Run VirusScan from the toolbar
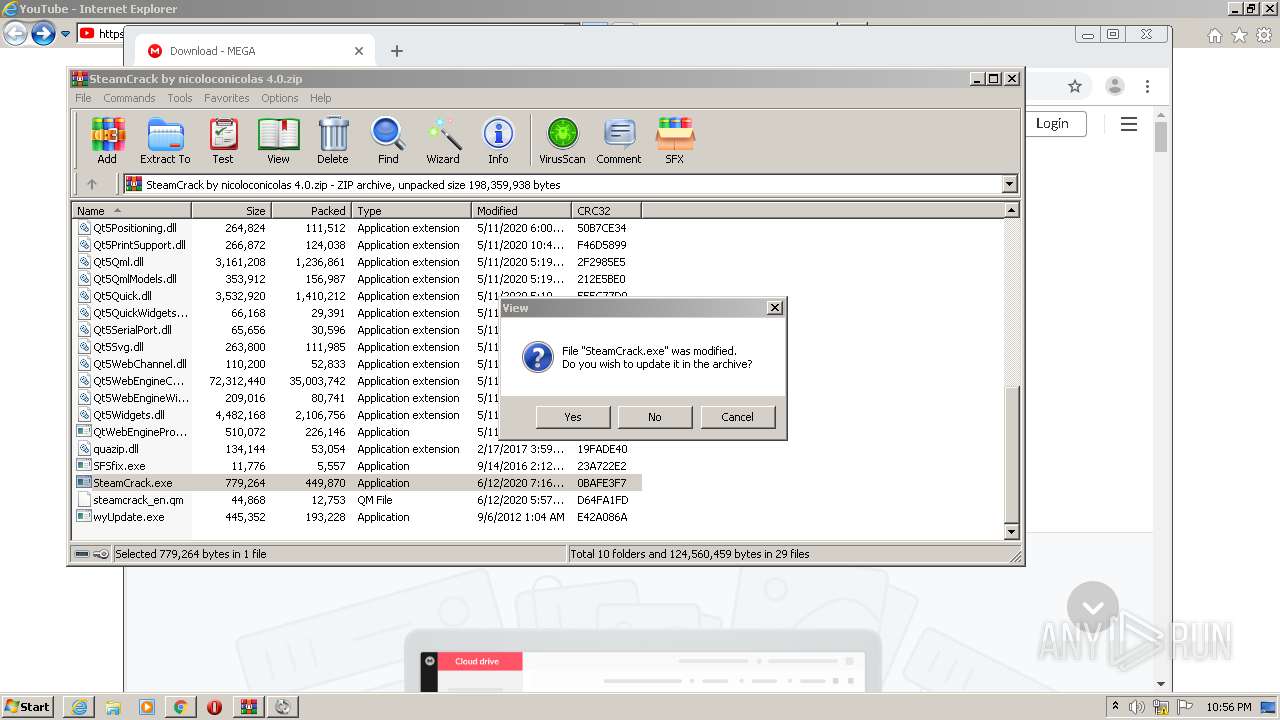Image resolution: width=1280 pixels, height=720 pixels. tap(562, 140)
